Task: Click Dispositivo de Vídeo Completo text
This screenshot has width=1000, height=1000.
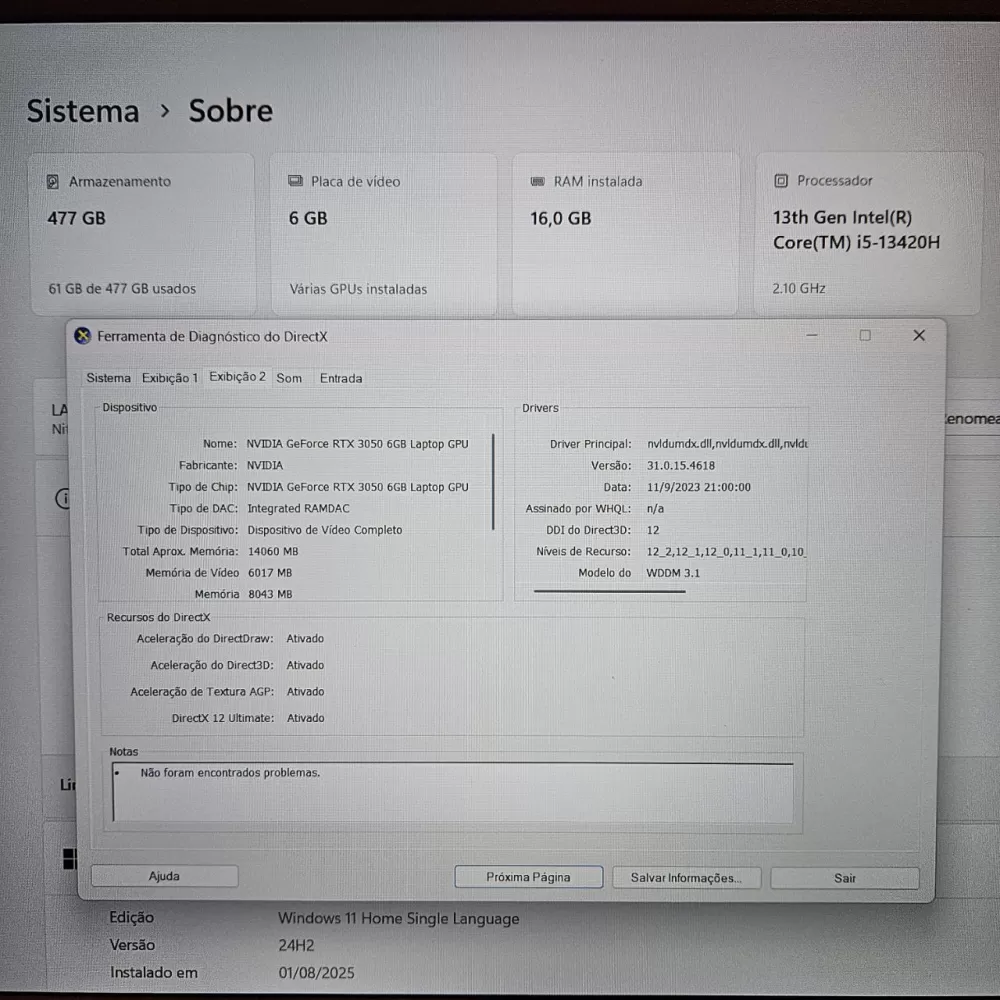Action: tap(325, 530)
